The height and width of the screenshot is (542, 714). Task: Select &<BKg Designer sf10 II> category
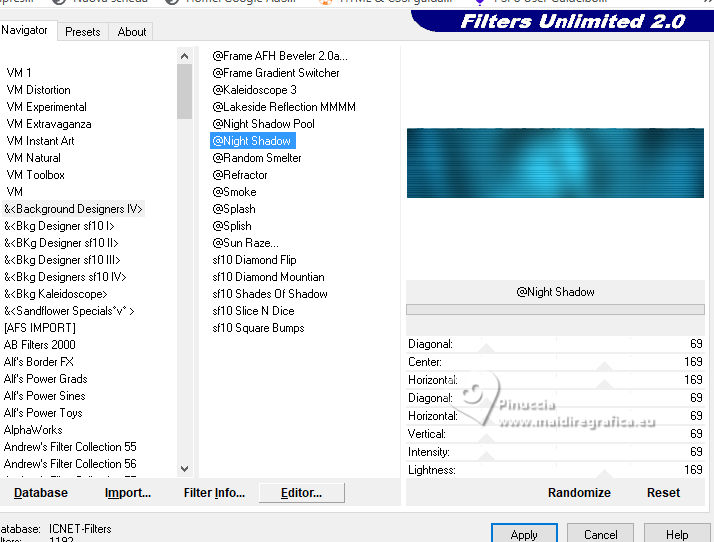pos(61,243)
